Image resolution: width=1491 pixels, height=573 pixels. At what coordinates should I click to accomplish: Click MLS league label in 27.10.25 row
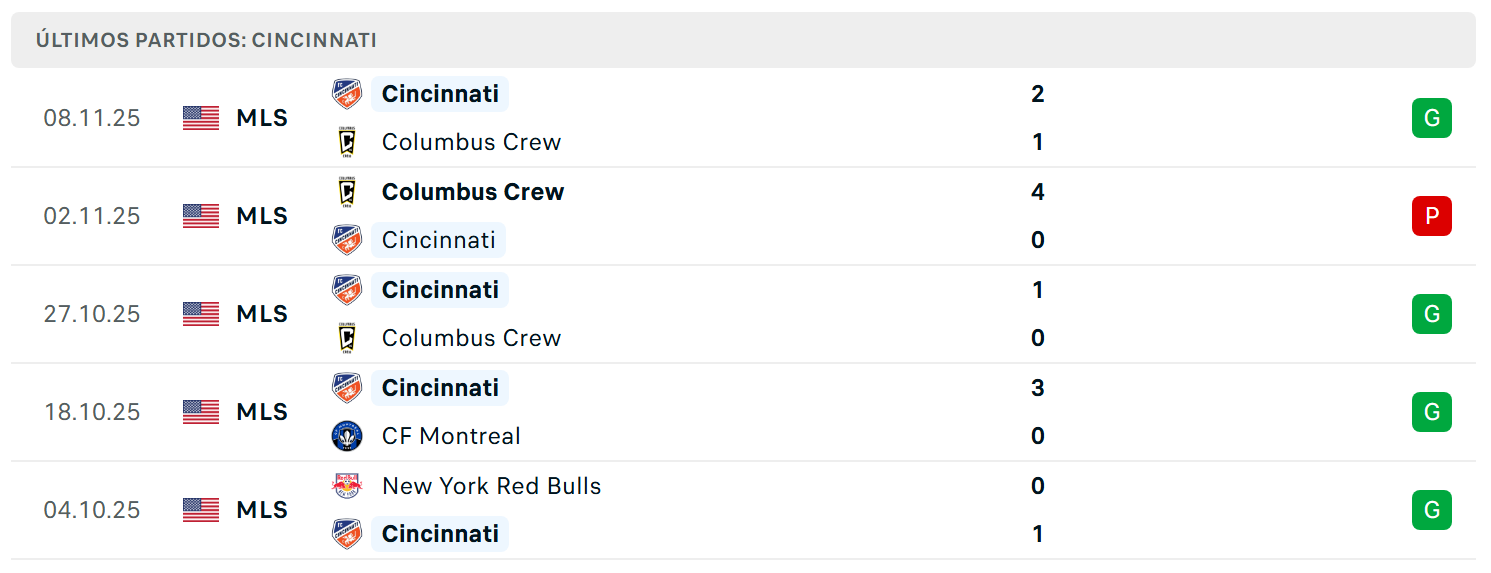[x=262, y=314]
